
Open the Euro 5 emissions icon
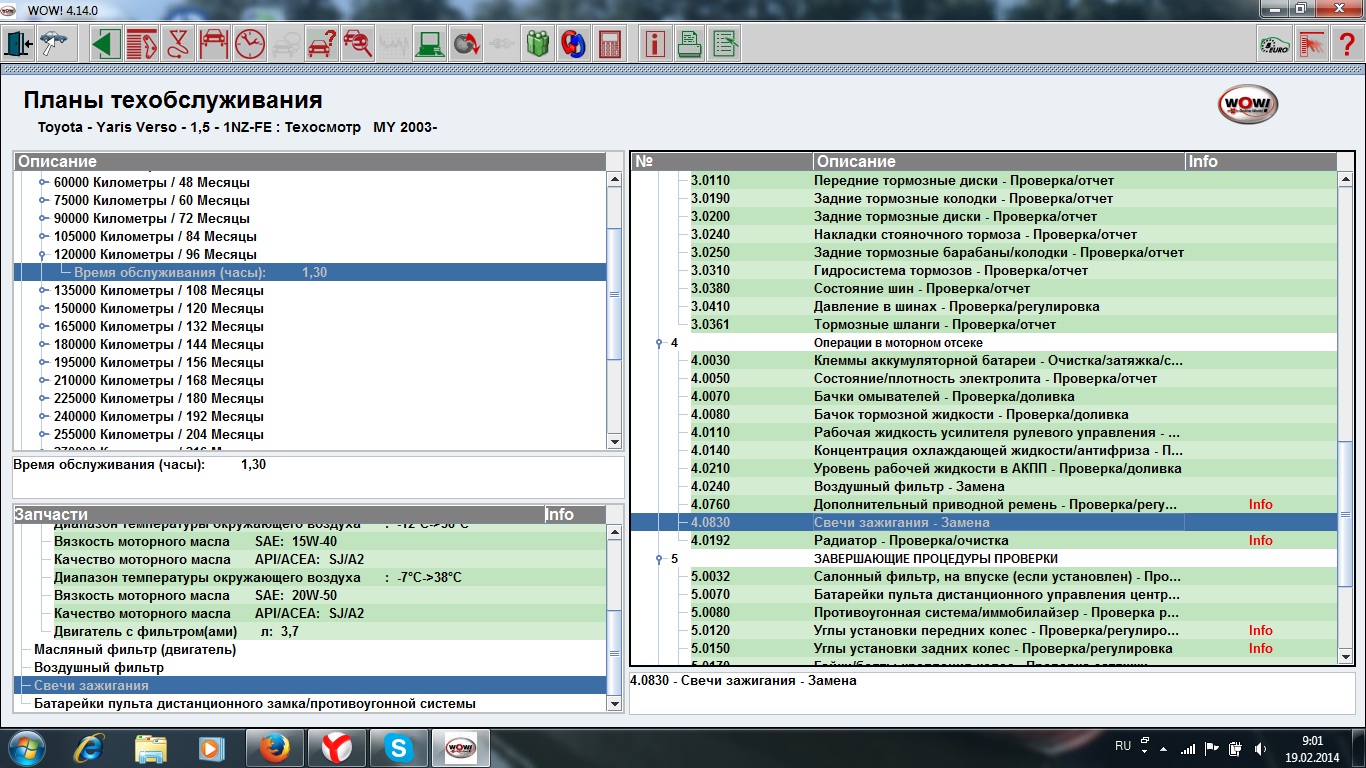1274,44
